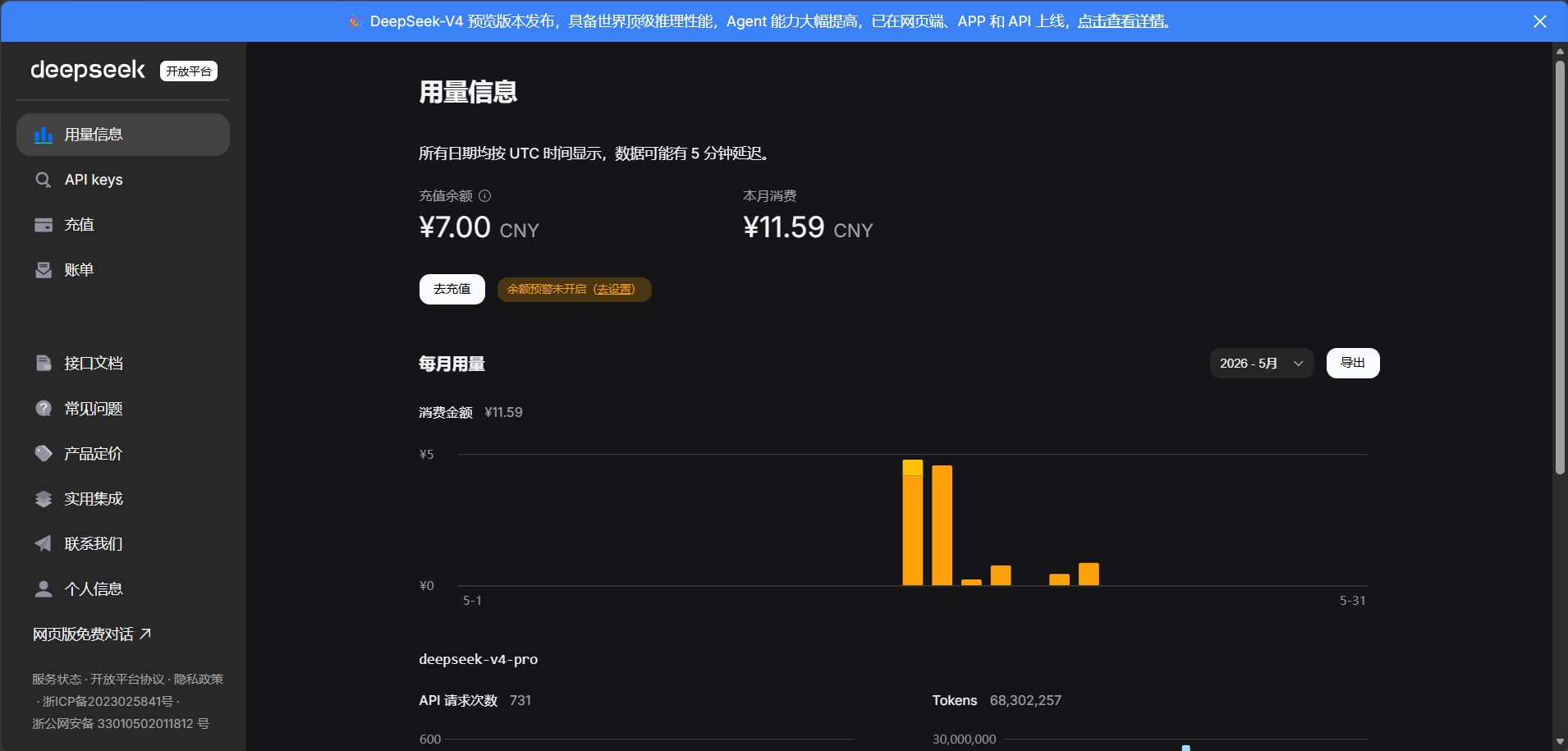1568x751 pixels.
Task: Click the 开放平台协议 footer link
Action: click(127, 679)
